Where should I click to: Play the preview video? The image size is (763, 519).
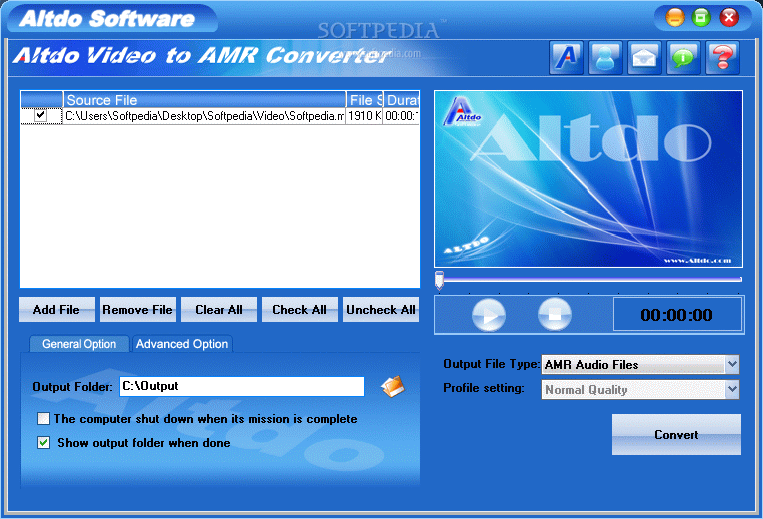(489, 315)
